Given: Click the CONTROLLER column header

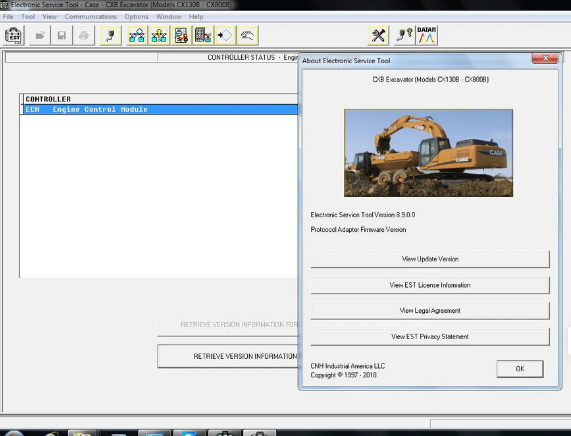Looking at the screenshot, I should pyautogui.click(x=161, y=99).
